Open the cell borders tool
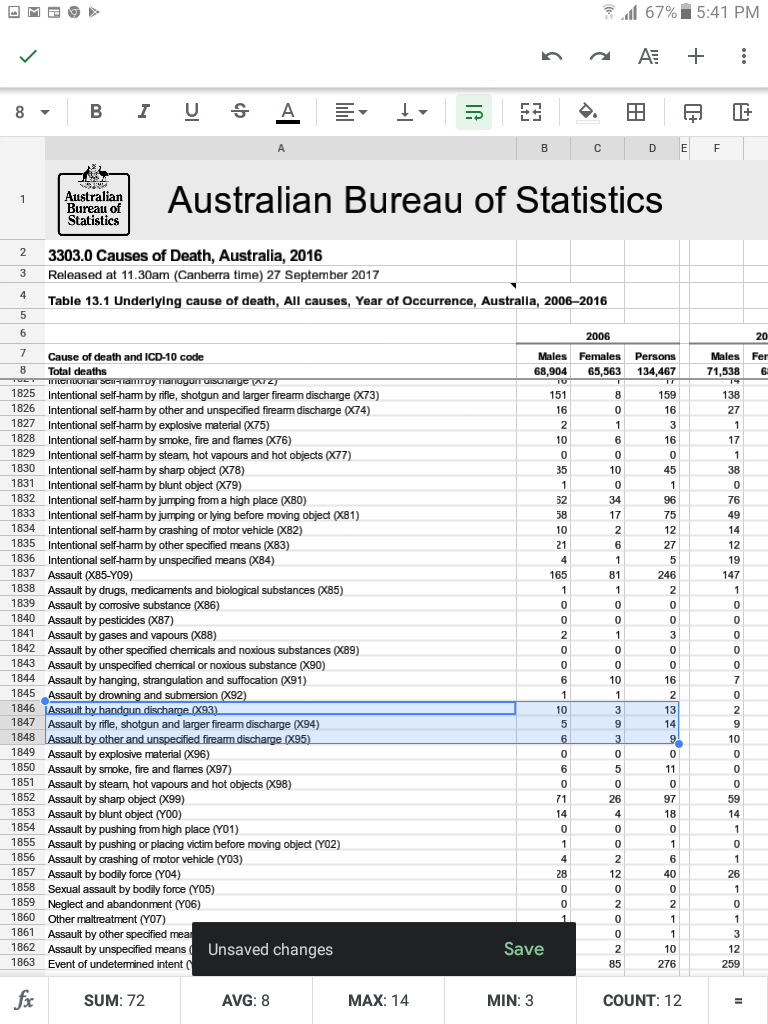768x1024 pixels. [635, 112]
